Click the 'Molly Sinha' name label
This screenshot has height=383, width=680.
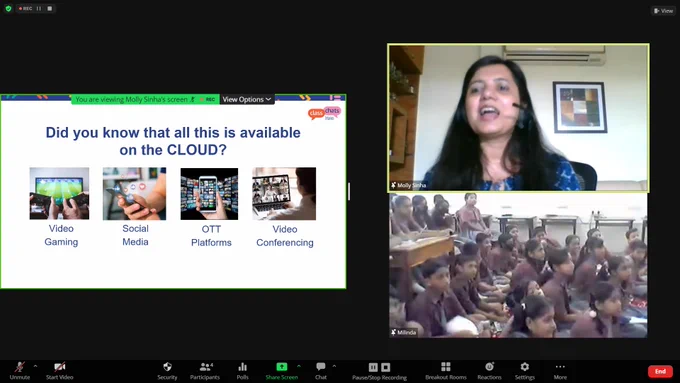coord(409,185)
